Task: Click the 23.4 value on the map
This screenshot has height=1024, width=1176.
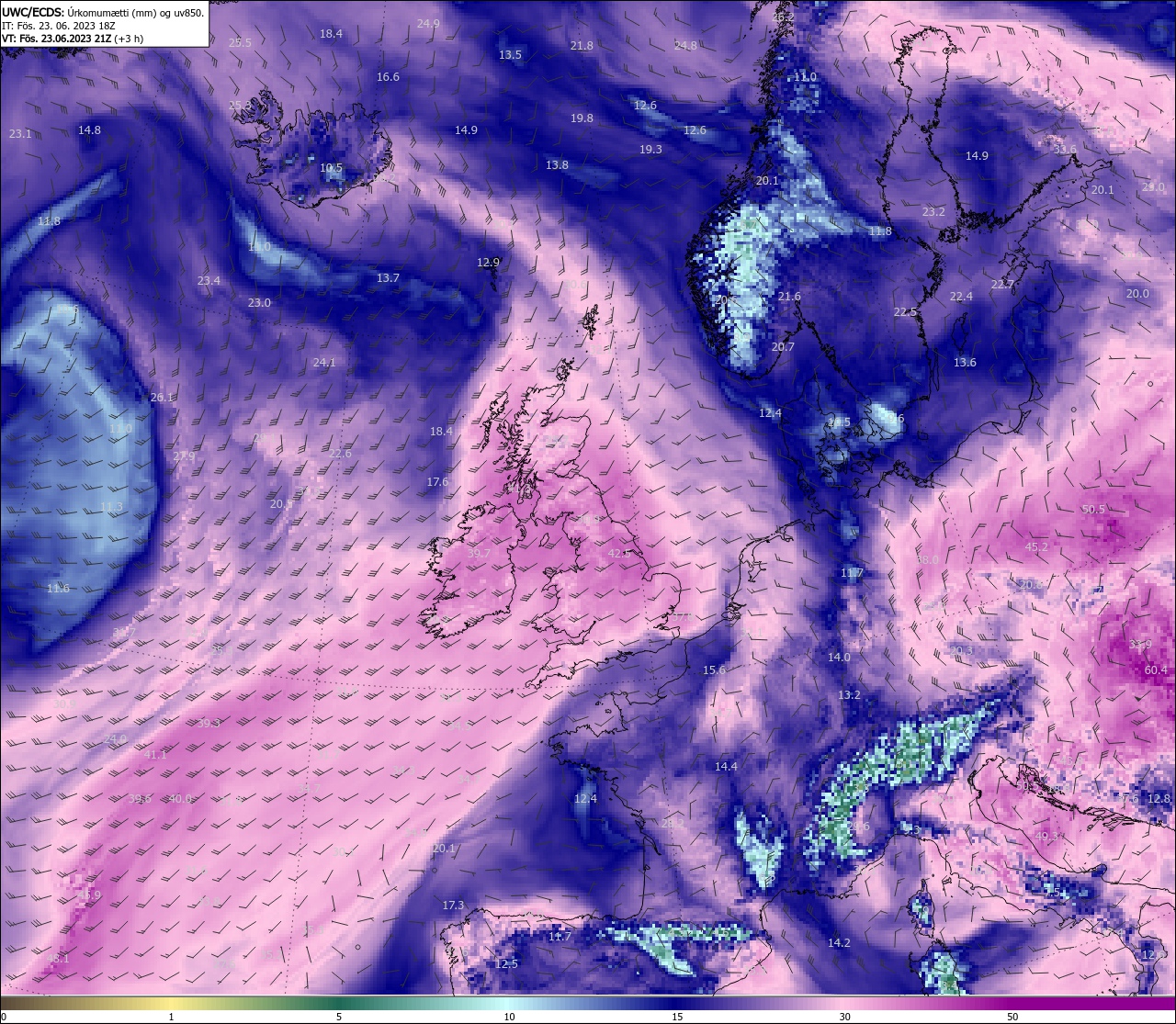Action: click(209, 281)
